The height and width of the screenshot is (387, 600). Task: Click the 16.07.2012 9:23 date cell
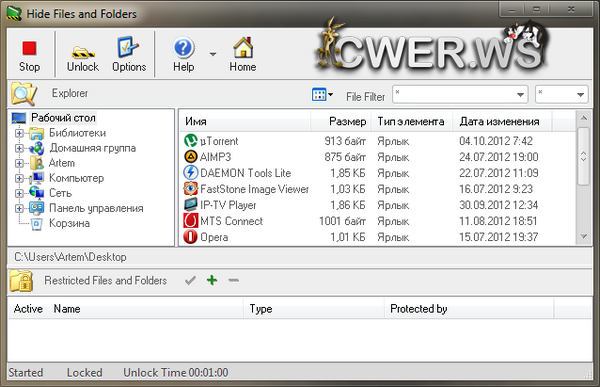(x=496, y=189)
